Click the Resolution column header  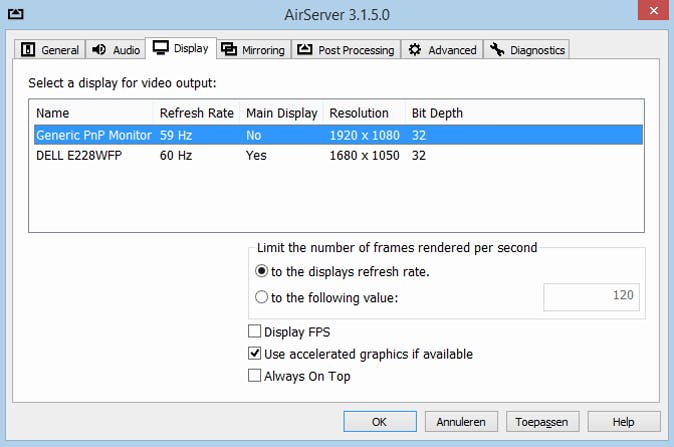point(364,113)
